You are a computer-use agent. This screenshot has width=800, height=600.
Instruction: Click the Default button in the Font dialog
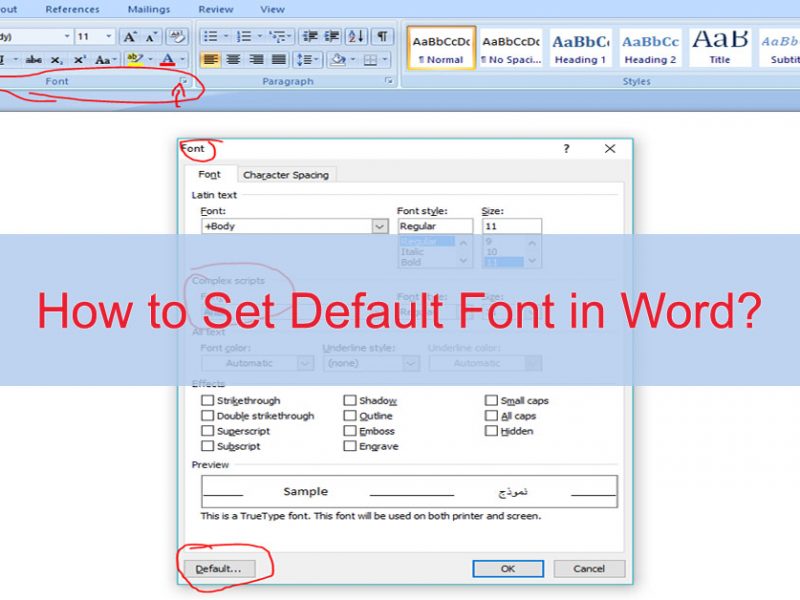coord(224,567)
